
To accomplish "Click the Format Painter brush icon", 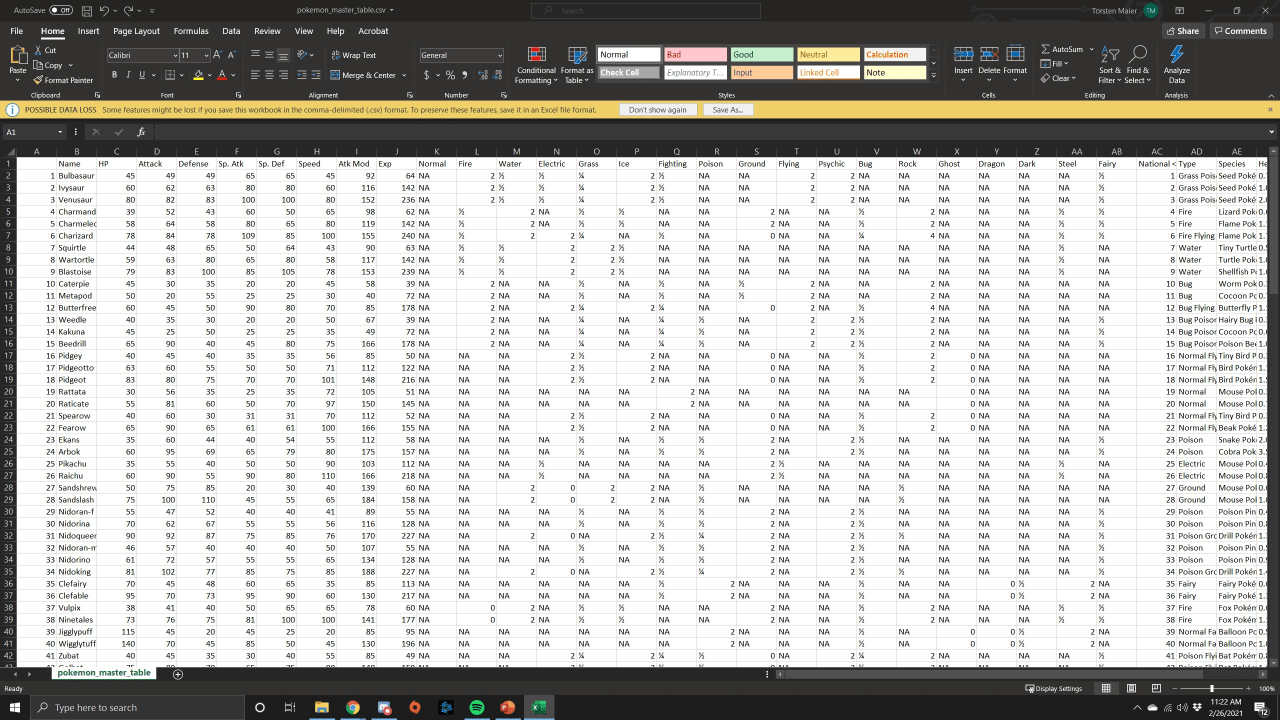I will point(38,80).
